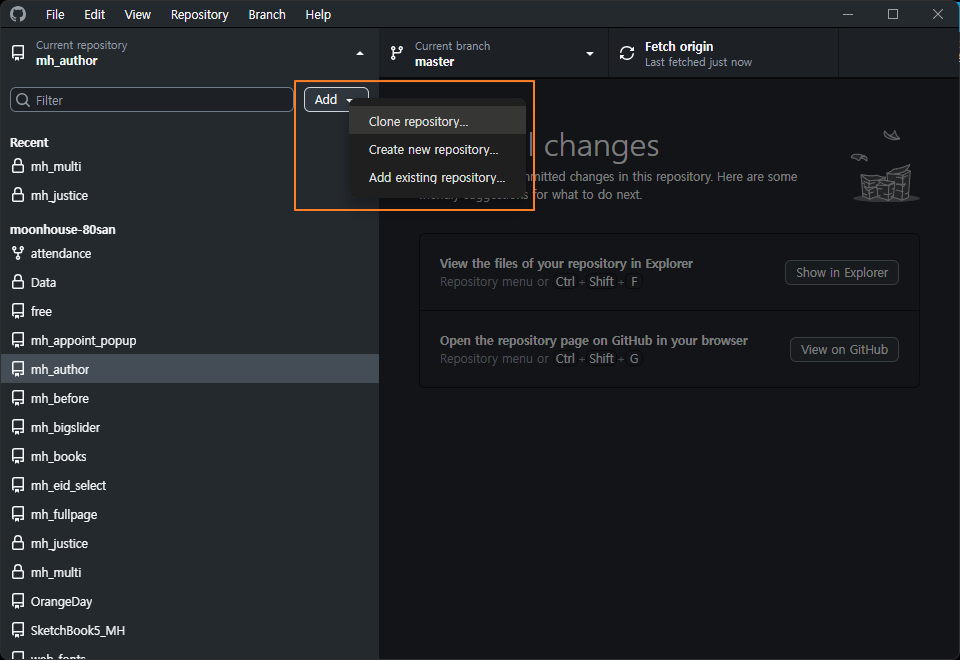Viewport: 960px width, 660px height.
Task: Choose Create new repository... option
Action: pyautogui.click(x=437, y=149)
